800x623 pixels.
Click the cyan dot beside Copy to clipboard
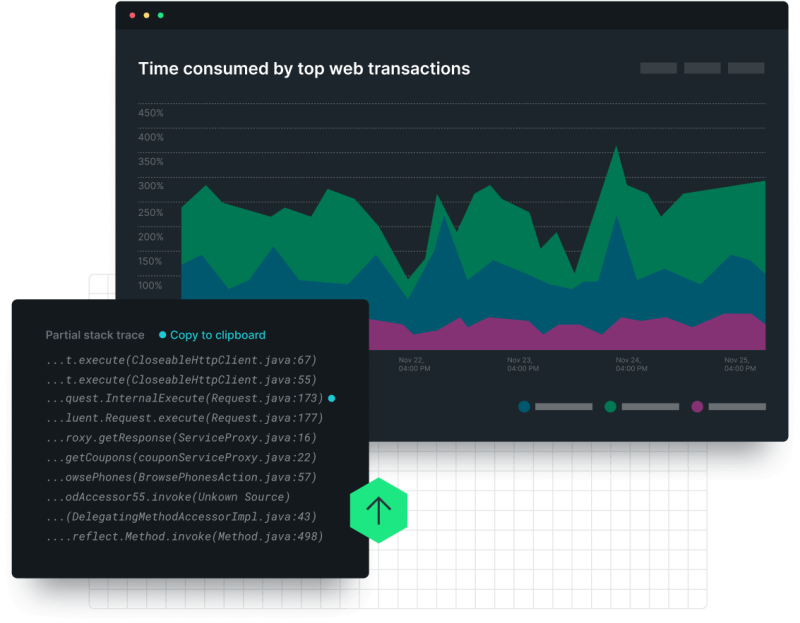click(162, 335)
